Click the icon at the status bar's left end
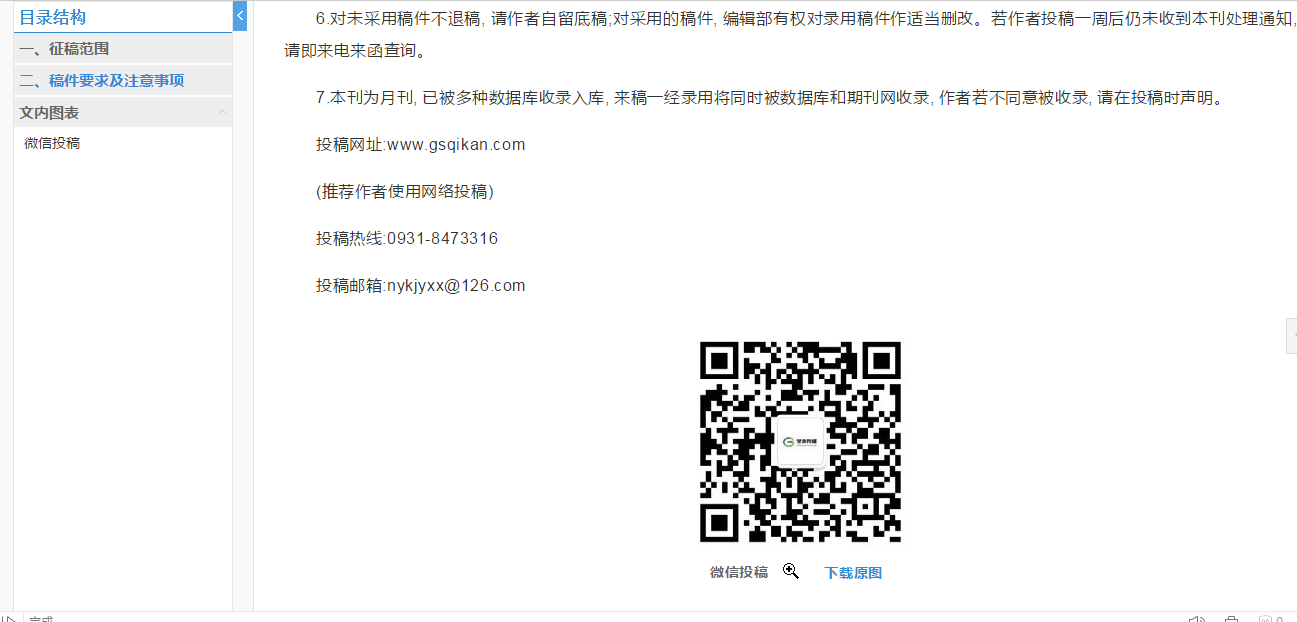 coord(8,620)
